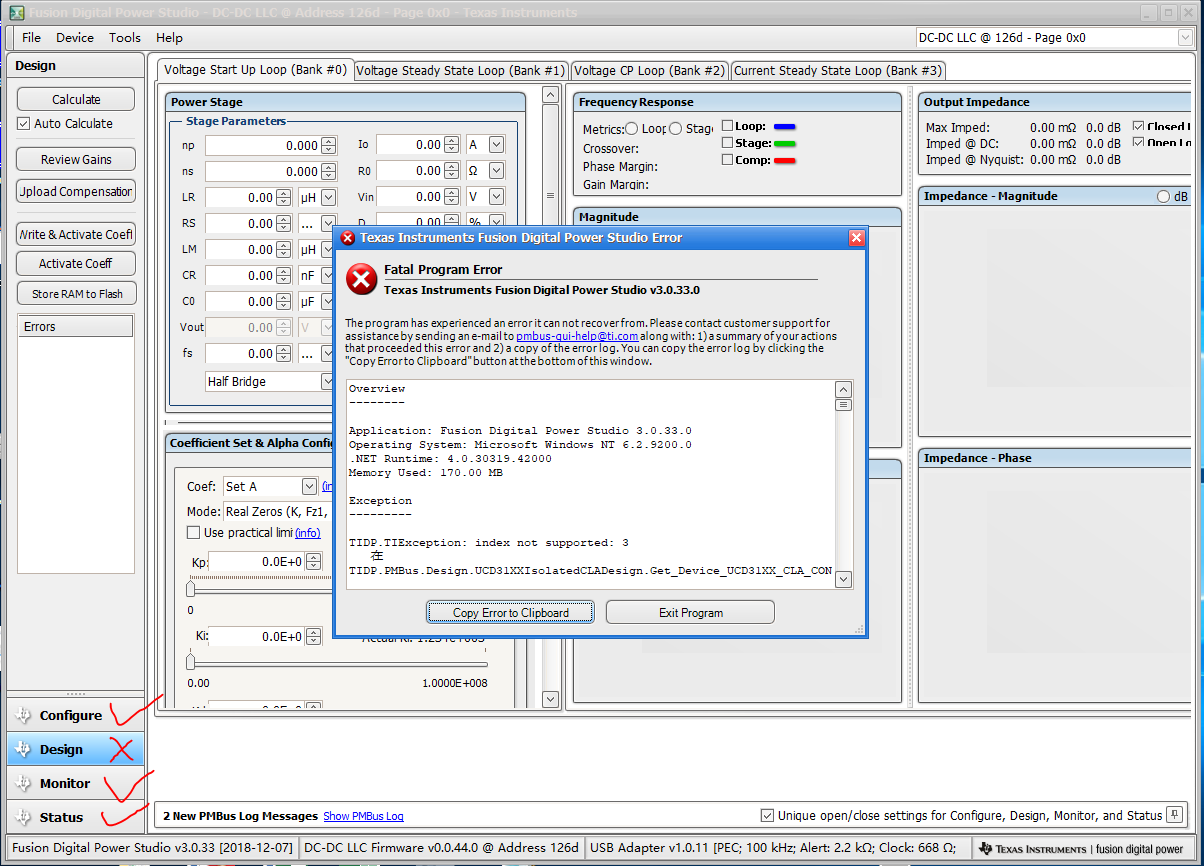Click the Monitor panel TI icon
This screenshot has width=1204, height=866.
24,784
